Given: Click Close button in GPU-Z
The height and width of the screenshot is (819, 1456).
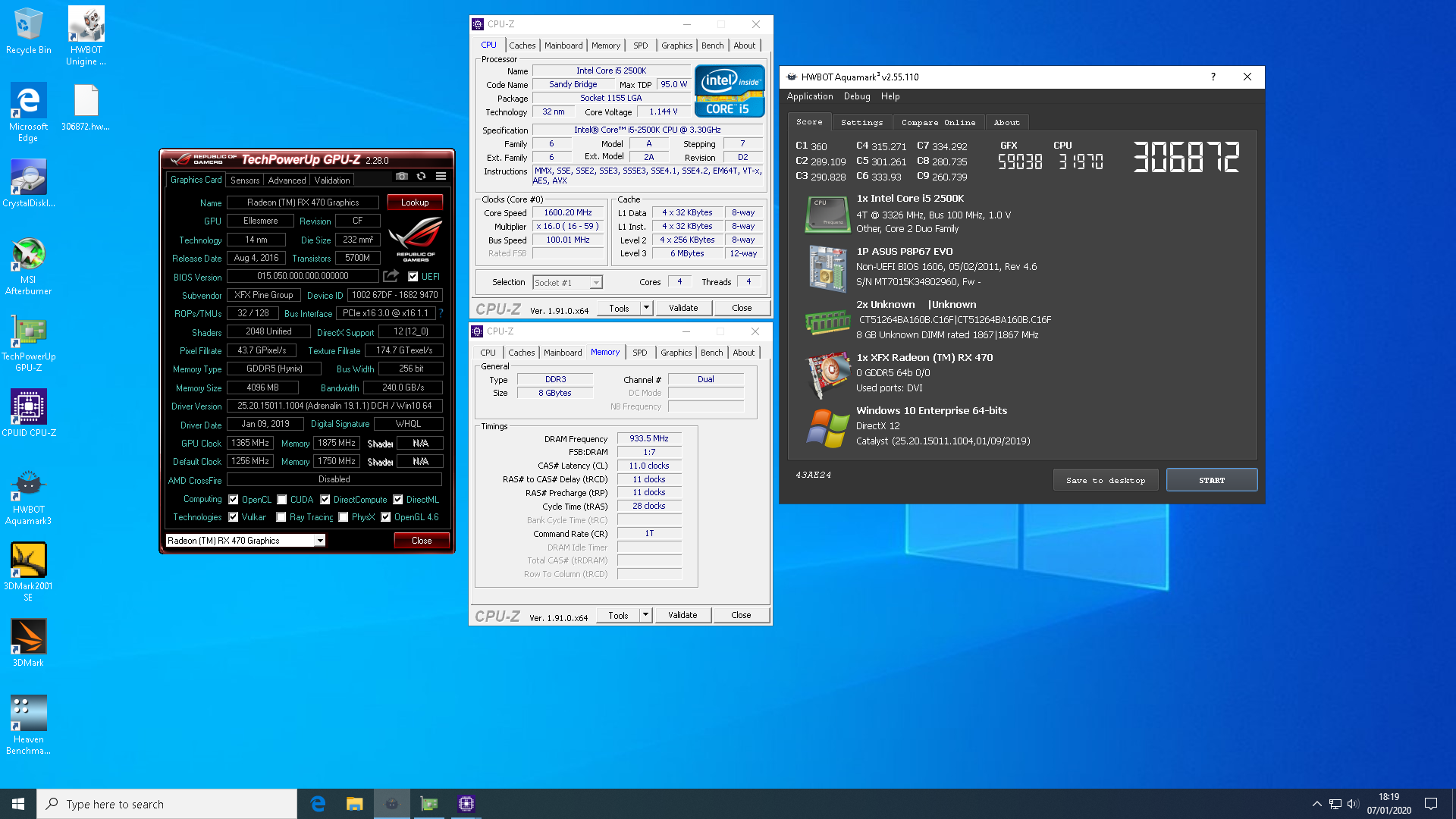Looking at the screenshot, I should coord(422,541).
